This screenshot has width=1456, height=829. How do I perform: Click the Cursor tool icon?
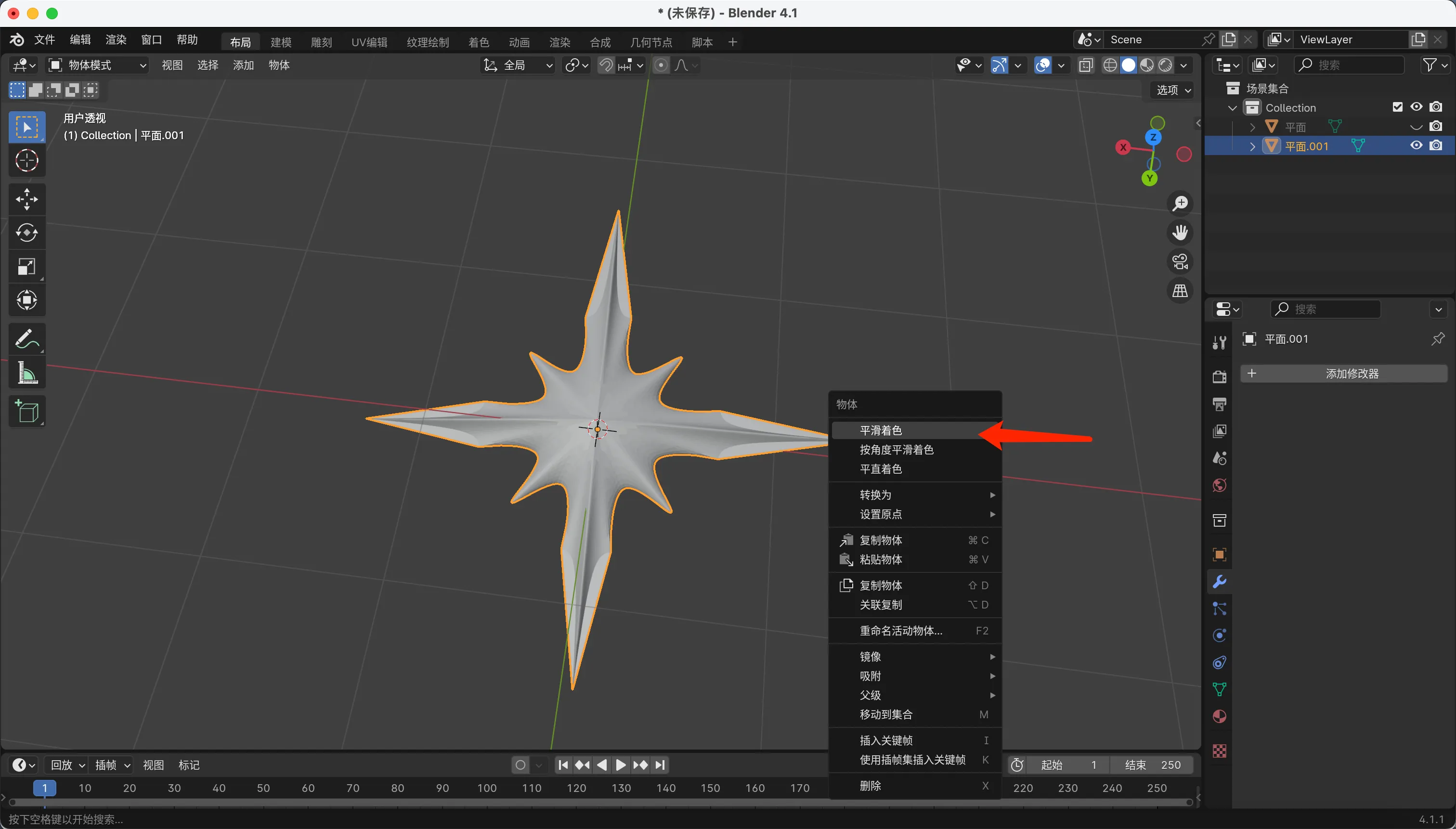pyautogui.click(x=27, y=161)
